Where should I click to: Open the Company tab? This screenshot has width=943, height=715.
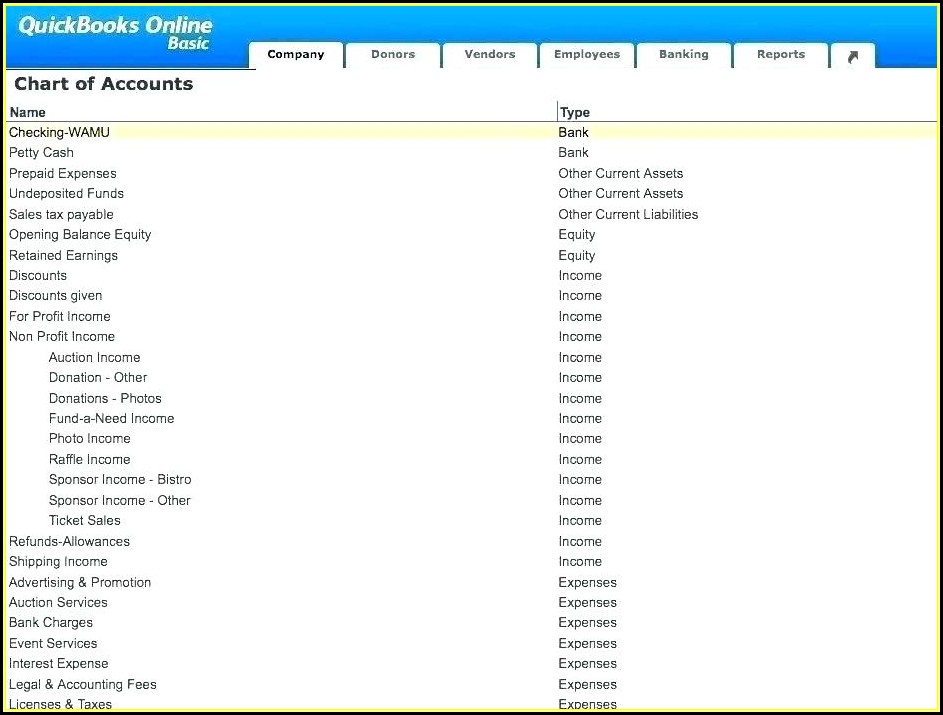click(x=295, y=55)
